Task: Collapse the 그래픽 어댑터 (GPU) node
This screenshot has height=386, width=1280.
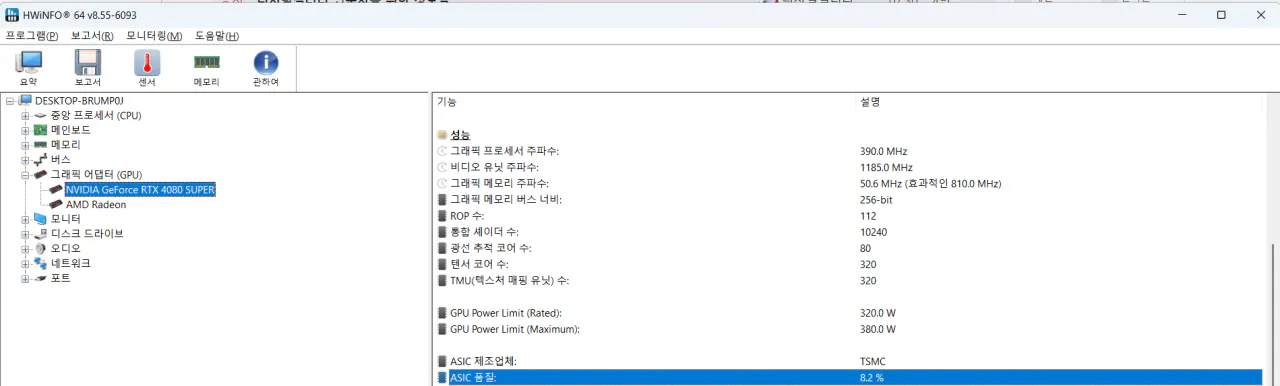Action: pyautogui.click(x=25, y=174)
